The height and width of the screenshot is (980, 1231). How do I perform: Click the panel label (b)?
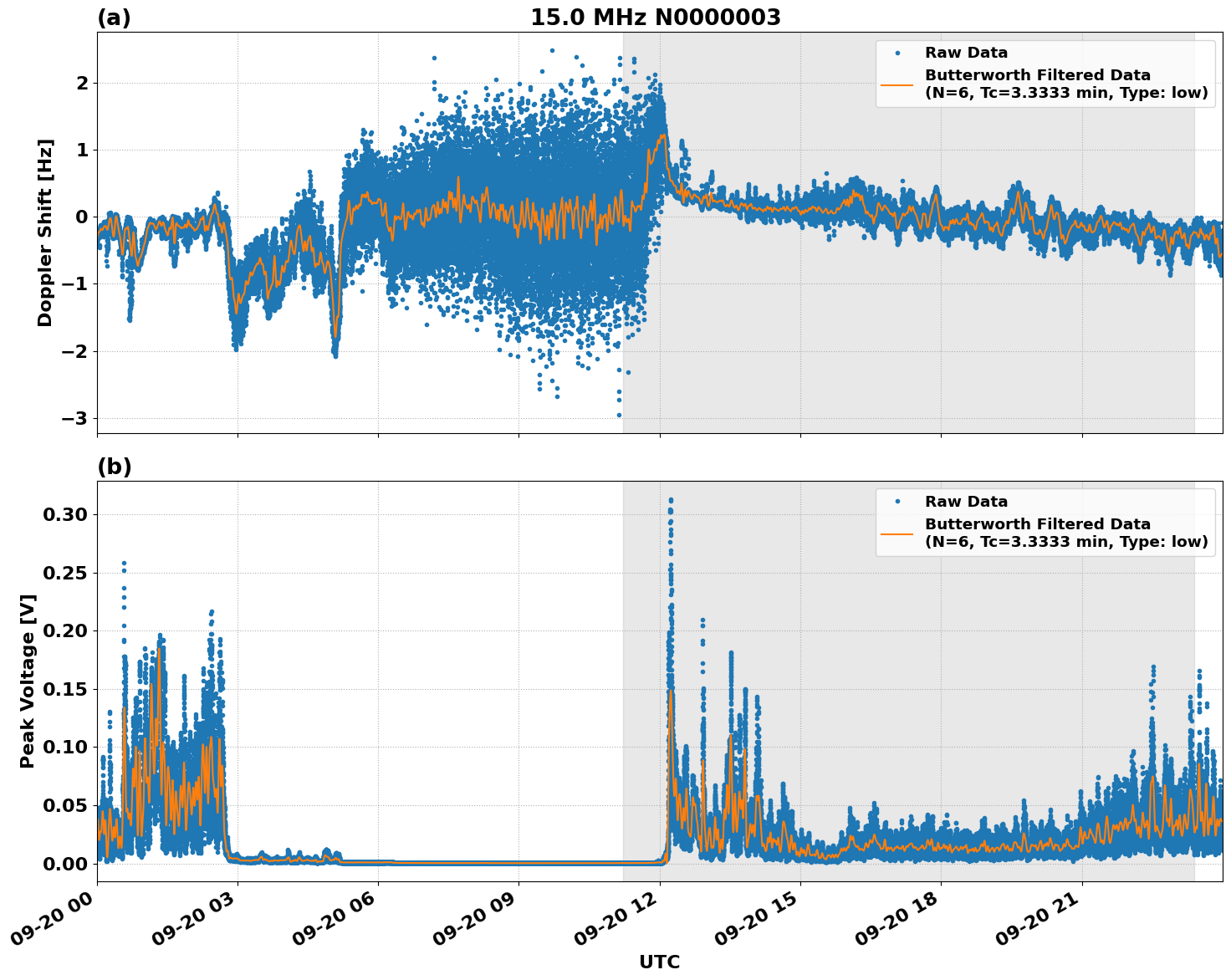[114, 467]
